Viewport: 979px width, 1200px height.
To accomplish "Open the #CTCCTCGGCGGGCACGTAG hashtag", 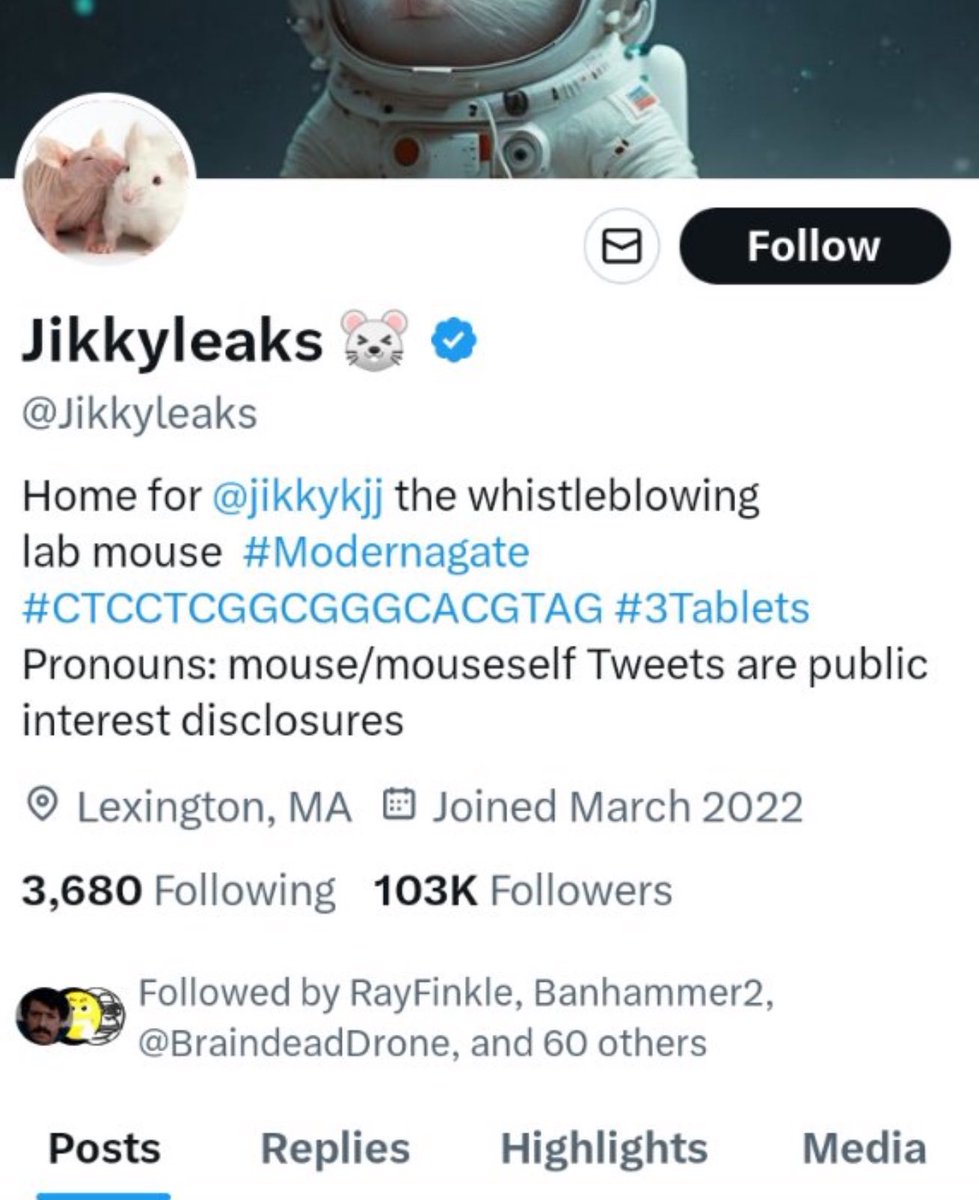I will pyautogui.click(x=312, y=608).
